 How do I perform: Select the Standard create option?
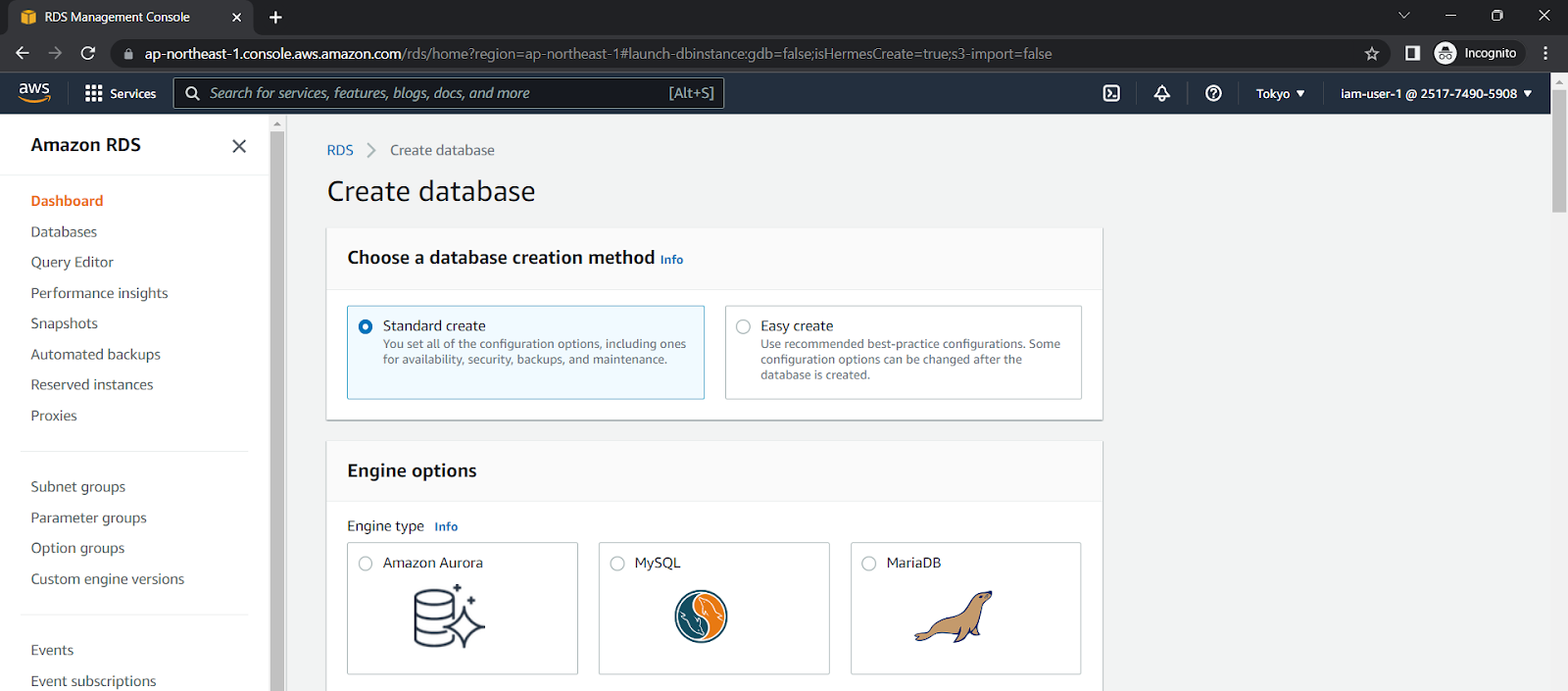pyautogui.click(x=525, y=352)
